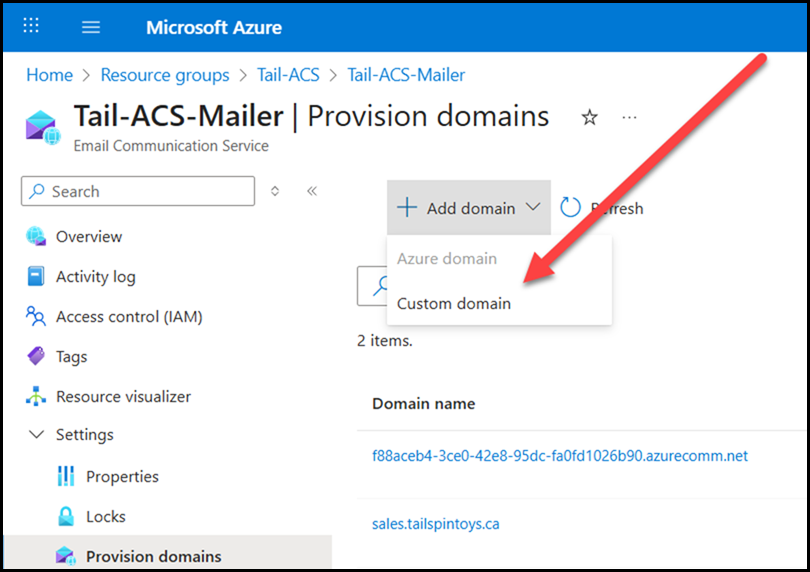The image size is (810, 572).
Task: Collapse the sidebar with double chevron
Action: click(312, 191)
